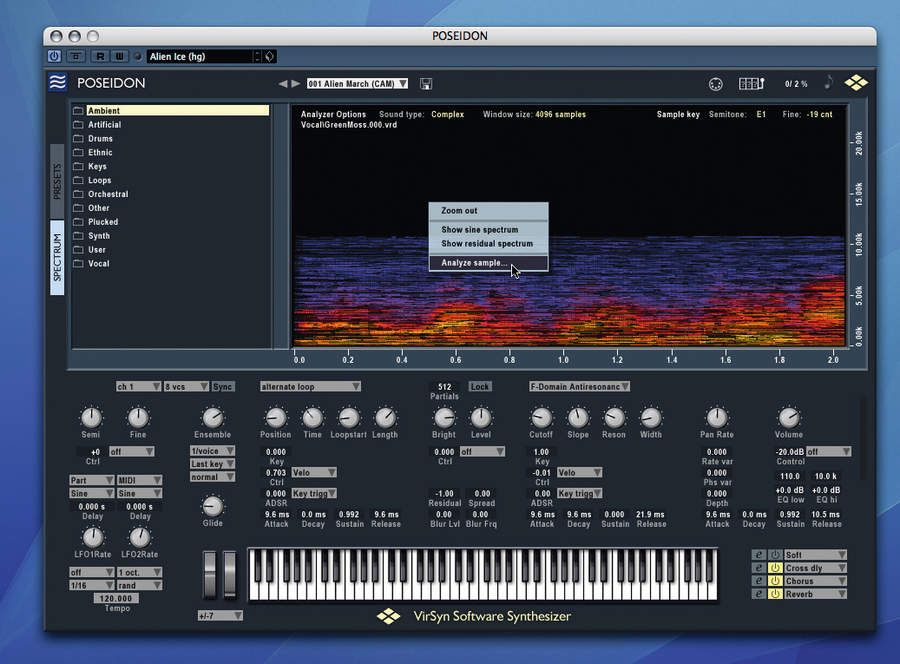Click the Poseidon wave logo icon

click(x=57, y=83)
